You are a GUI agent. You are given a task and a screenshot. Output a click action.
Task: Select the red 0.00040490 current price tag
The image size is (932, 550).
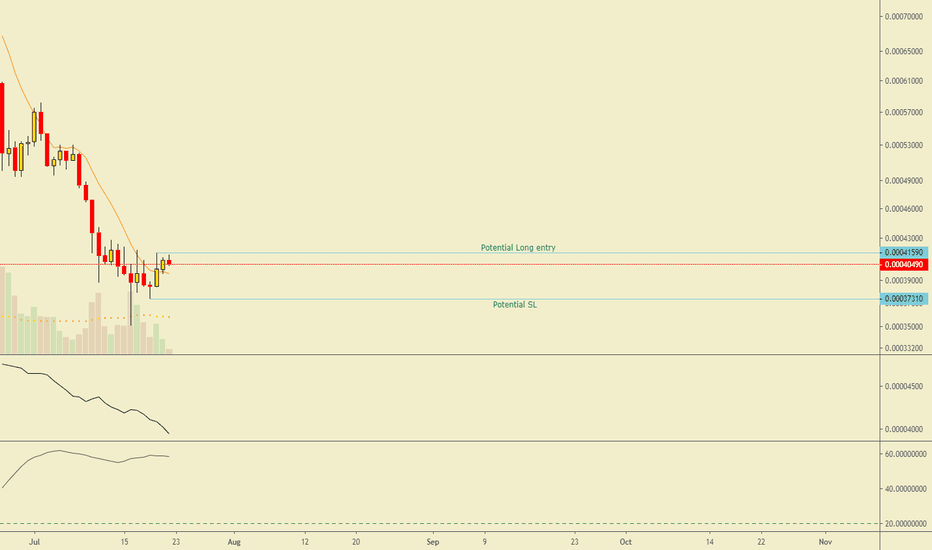click(903, 265)
